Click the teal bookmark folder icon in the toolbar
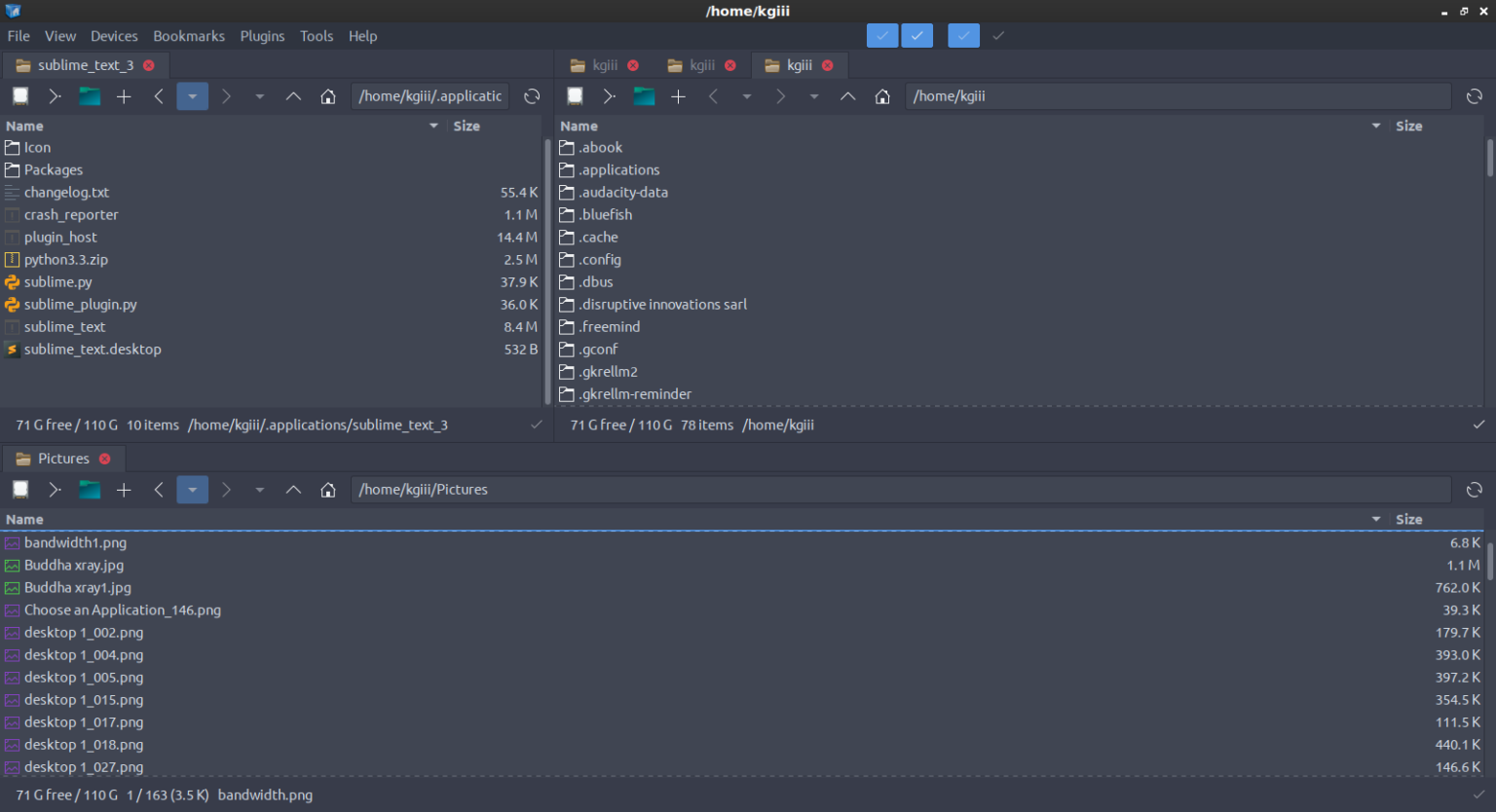The width and height of the screenshot is (1496, 812). pos(90,95)
